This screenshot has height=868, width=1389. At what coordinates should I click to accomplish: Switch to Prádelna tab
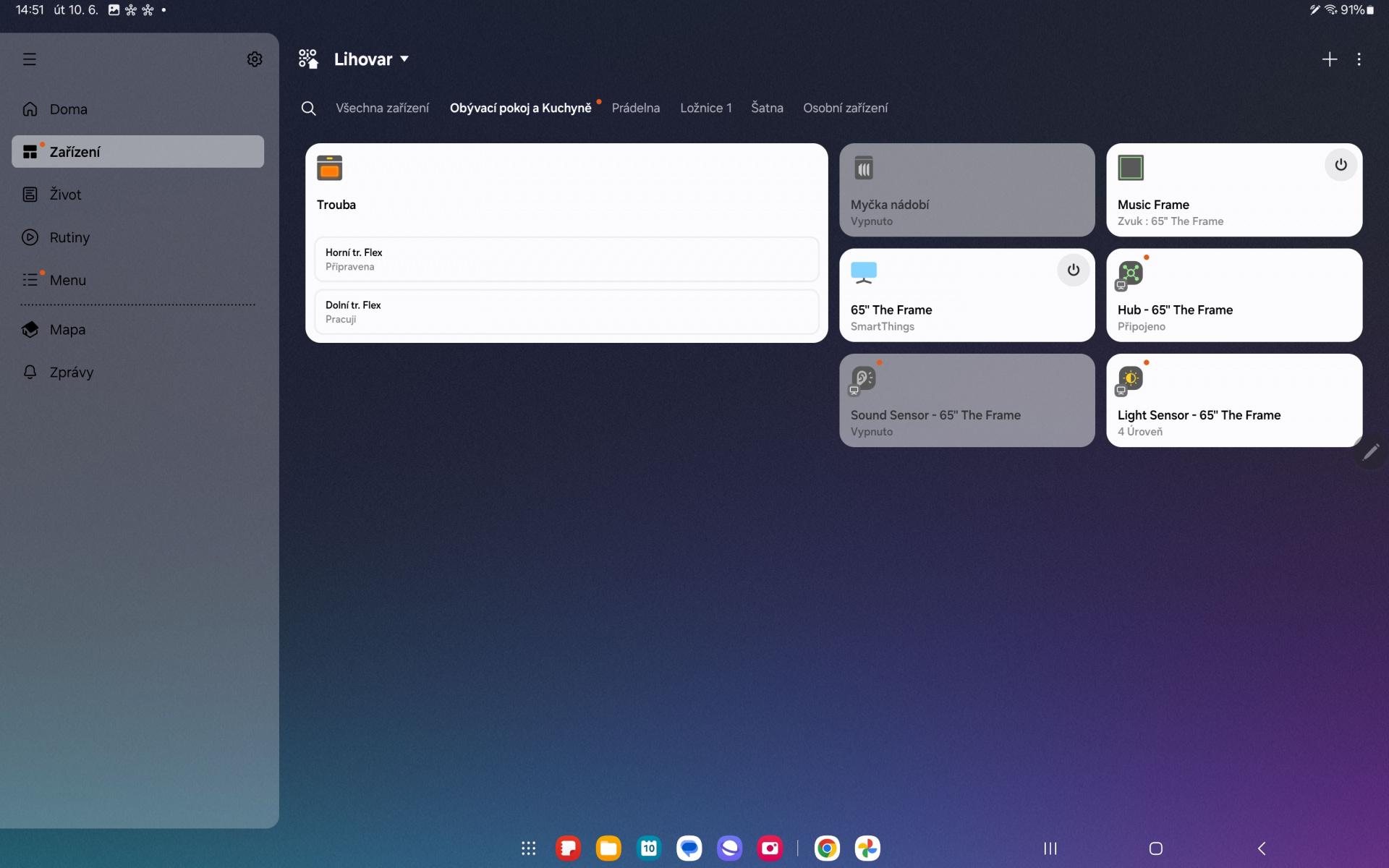point(636,108)
